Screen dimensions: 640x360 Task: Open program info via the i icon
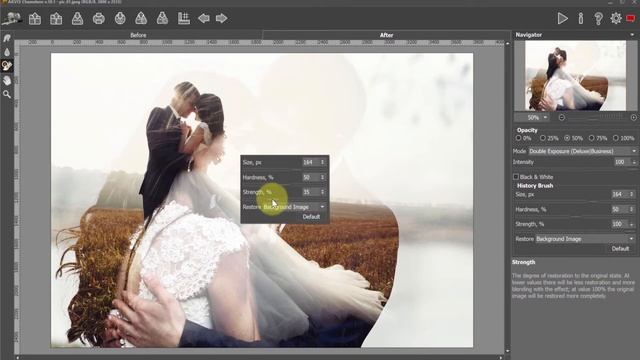coord(580,18)
